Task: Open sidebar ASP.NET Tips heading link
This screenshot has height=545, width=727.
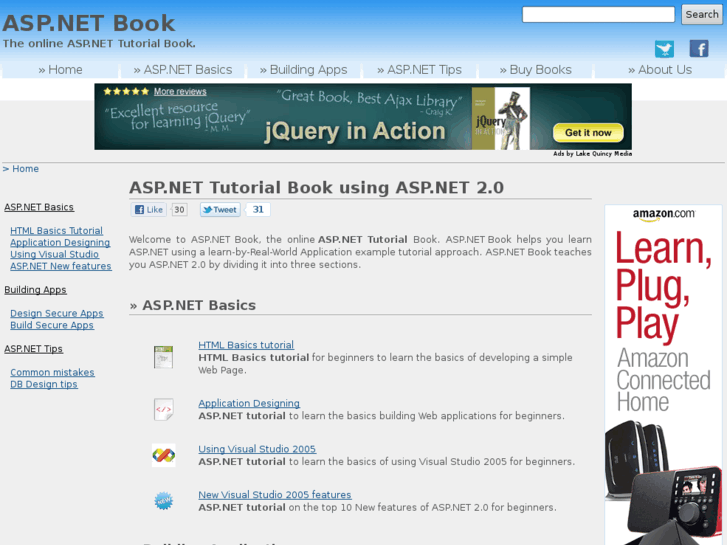Action: tap(33, 349)
